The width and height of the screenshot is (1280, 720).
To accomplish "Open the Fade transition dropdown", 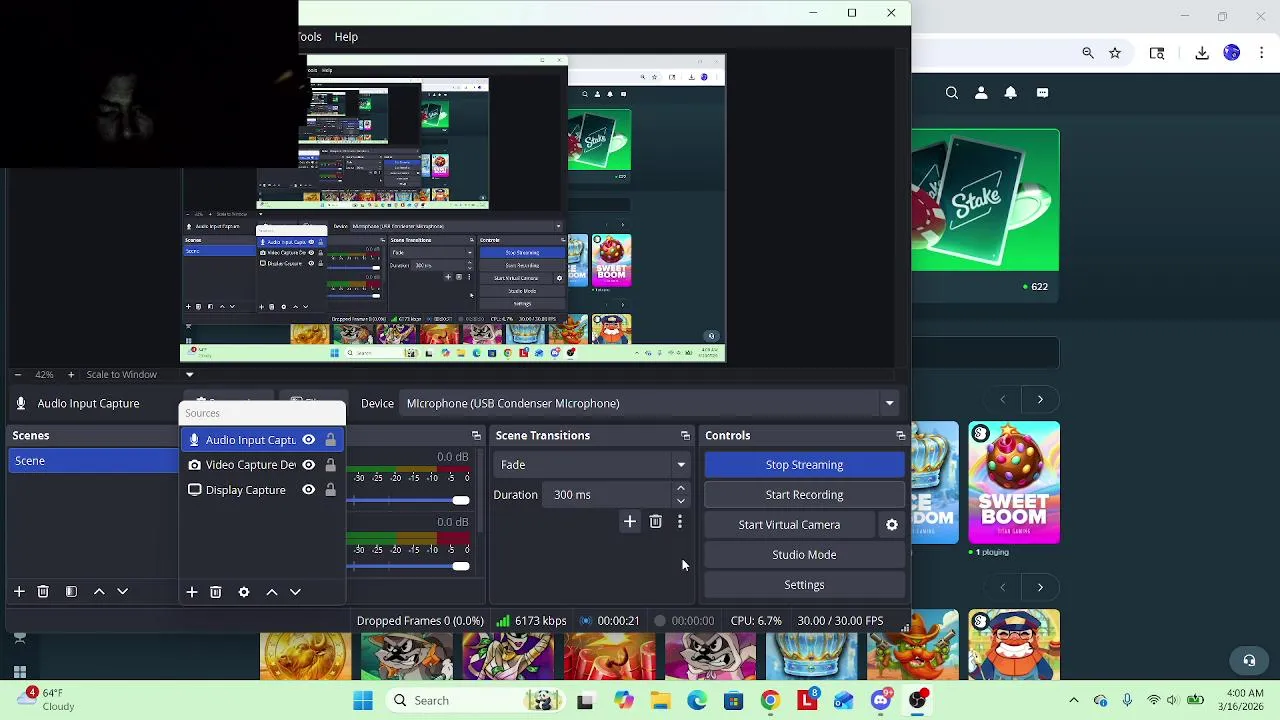I will (593, 465).
